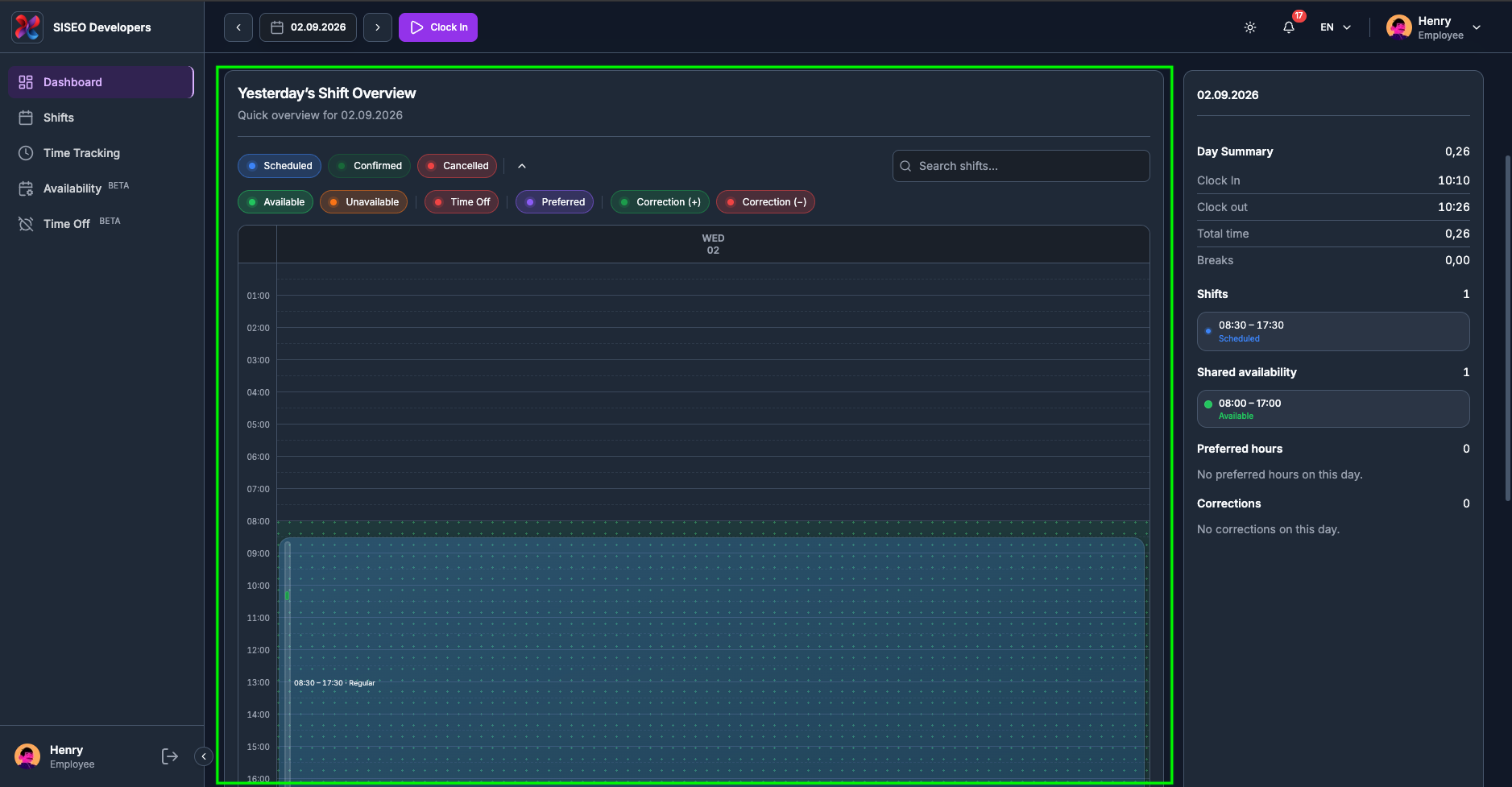
Task: Click the Preferred hours heading
Action: point(1240,449)
